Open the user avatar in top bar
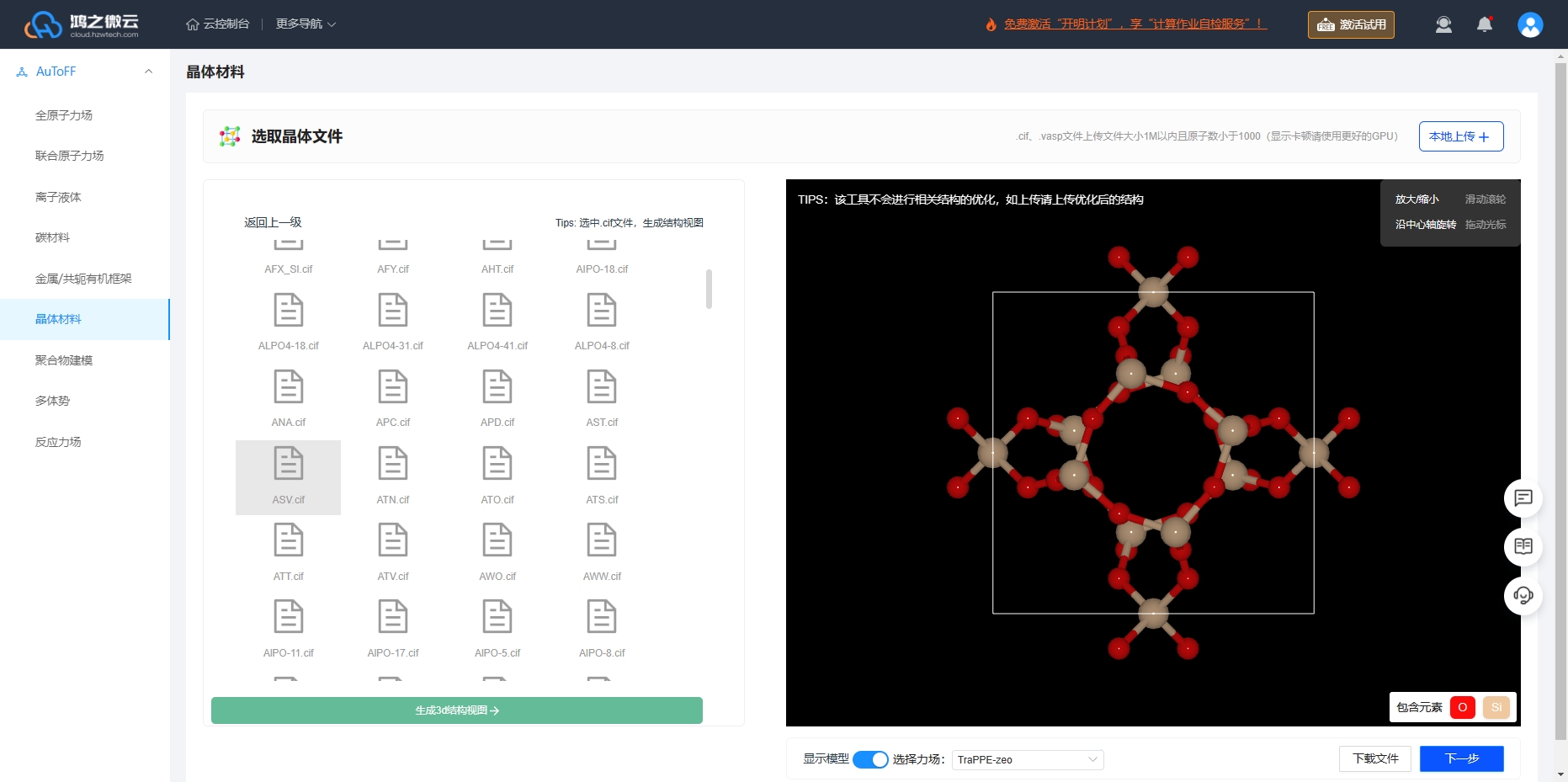The width and height of the screenshot is (1568, 782). pos(1530,24)
